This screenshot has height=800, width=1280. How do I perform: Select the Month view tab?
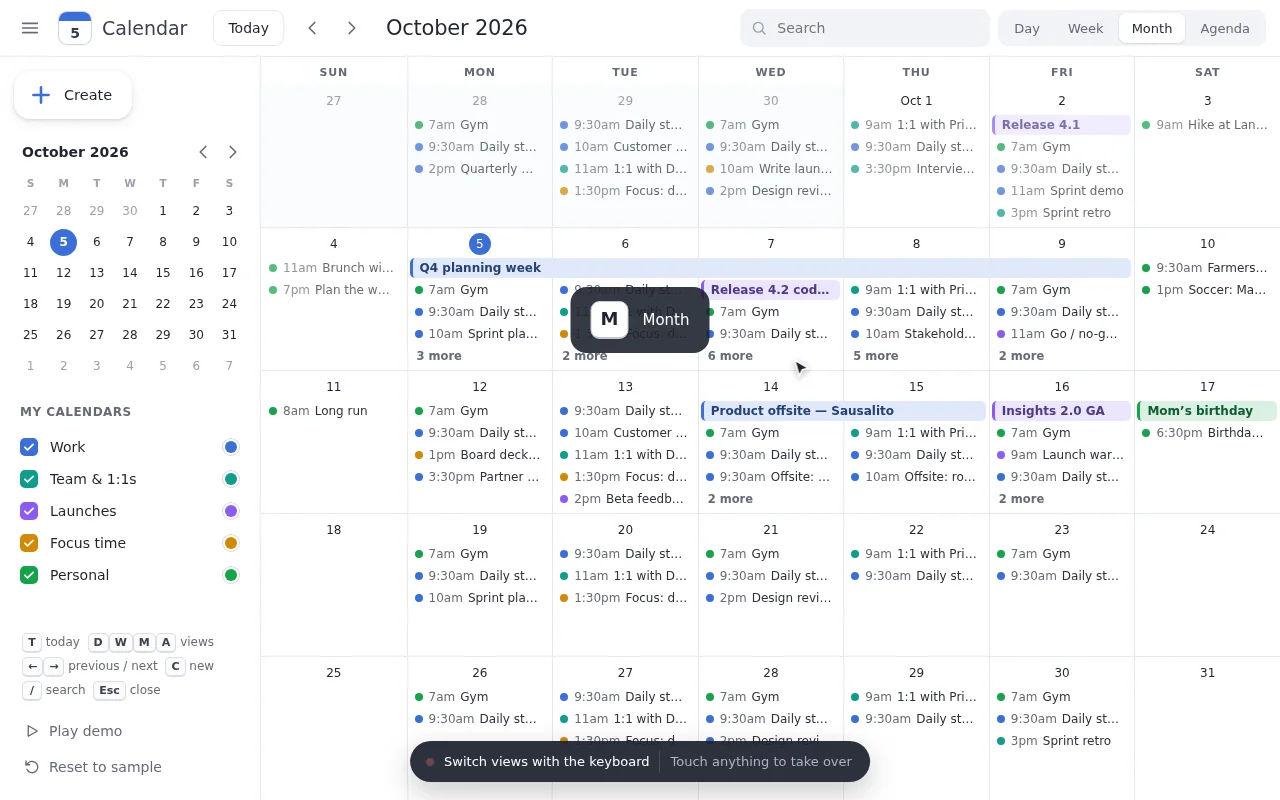tap(1152, 28)
